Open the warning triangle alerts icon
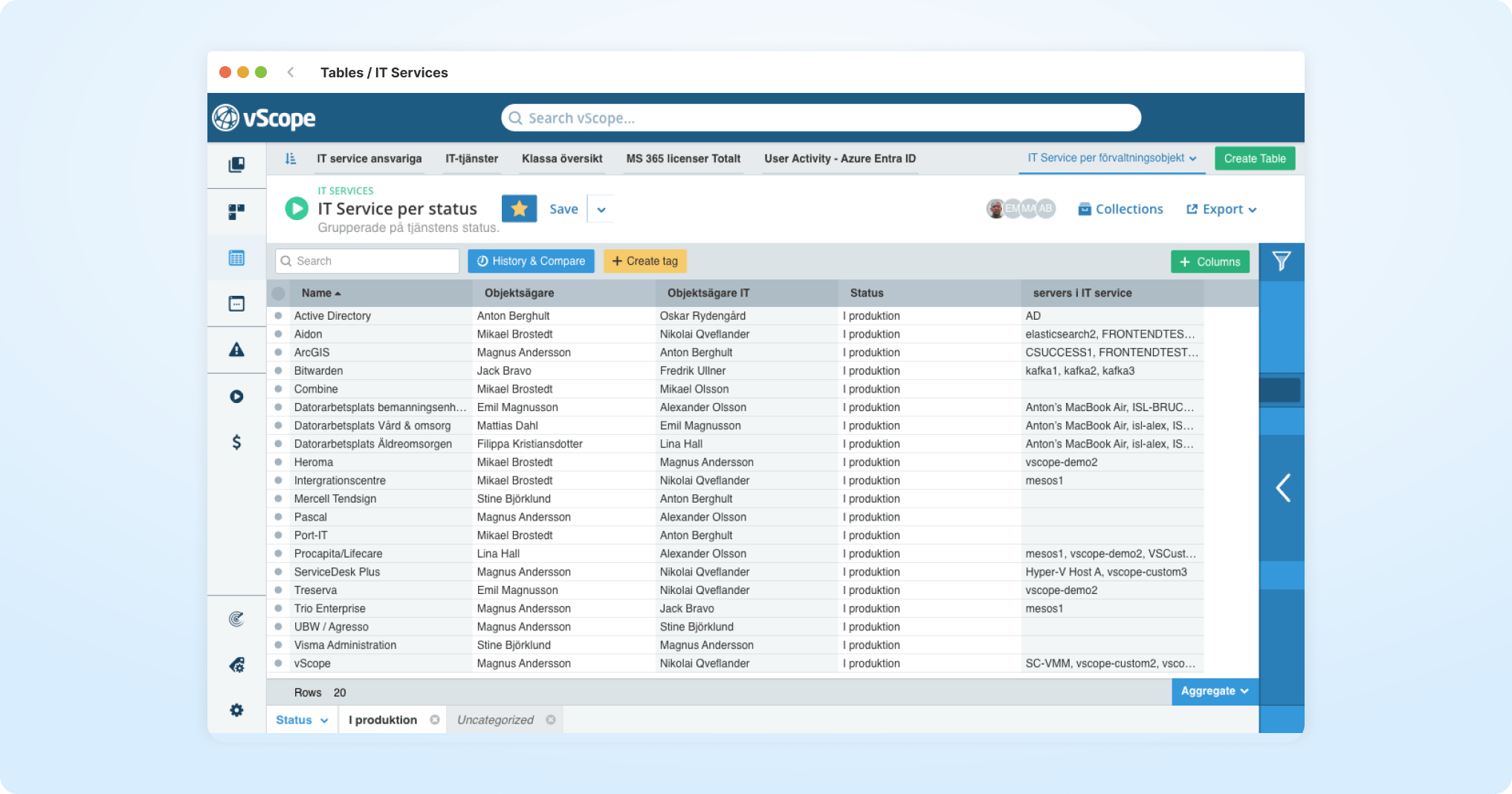This screenshot has width=1512, height=794. (x=236, y=349)
